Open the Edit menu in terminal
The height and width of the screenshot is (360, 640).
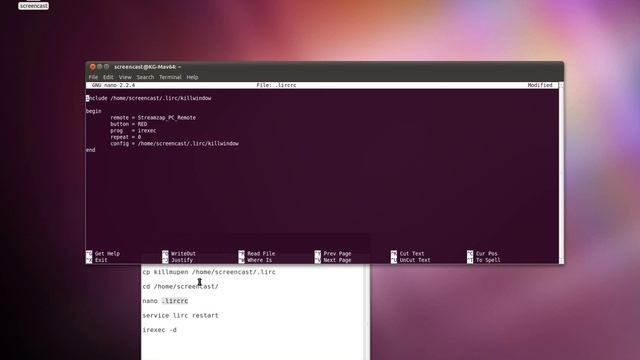[108, 77]
